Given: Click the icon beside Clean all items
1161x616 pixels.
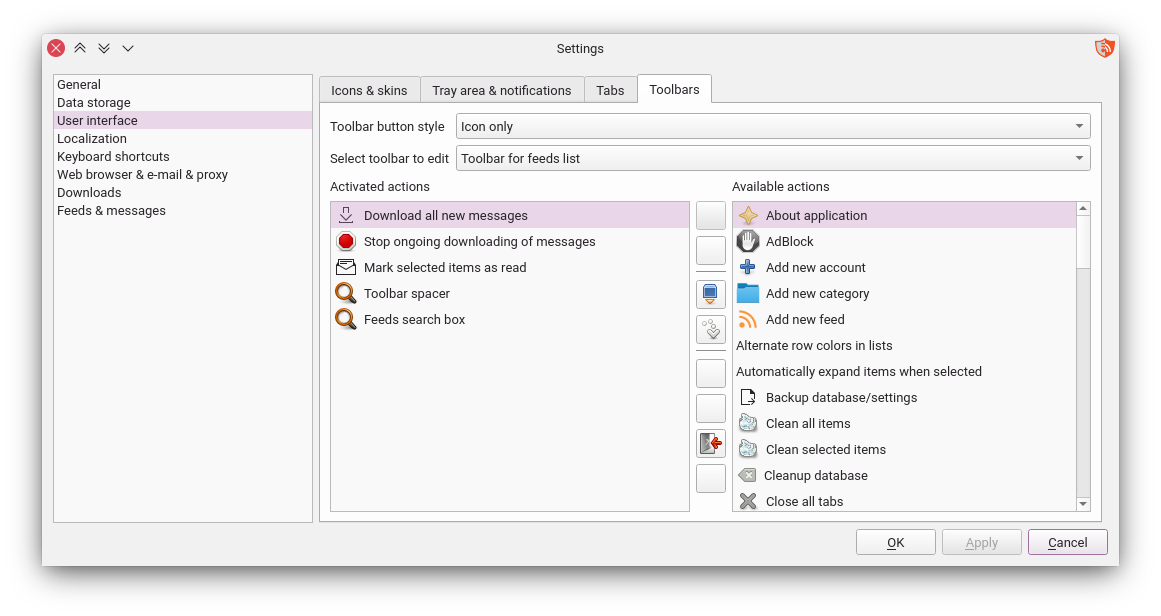Looking at the screenshot, I should pos(748,424).
